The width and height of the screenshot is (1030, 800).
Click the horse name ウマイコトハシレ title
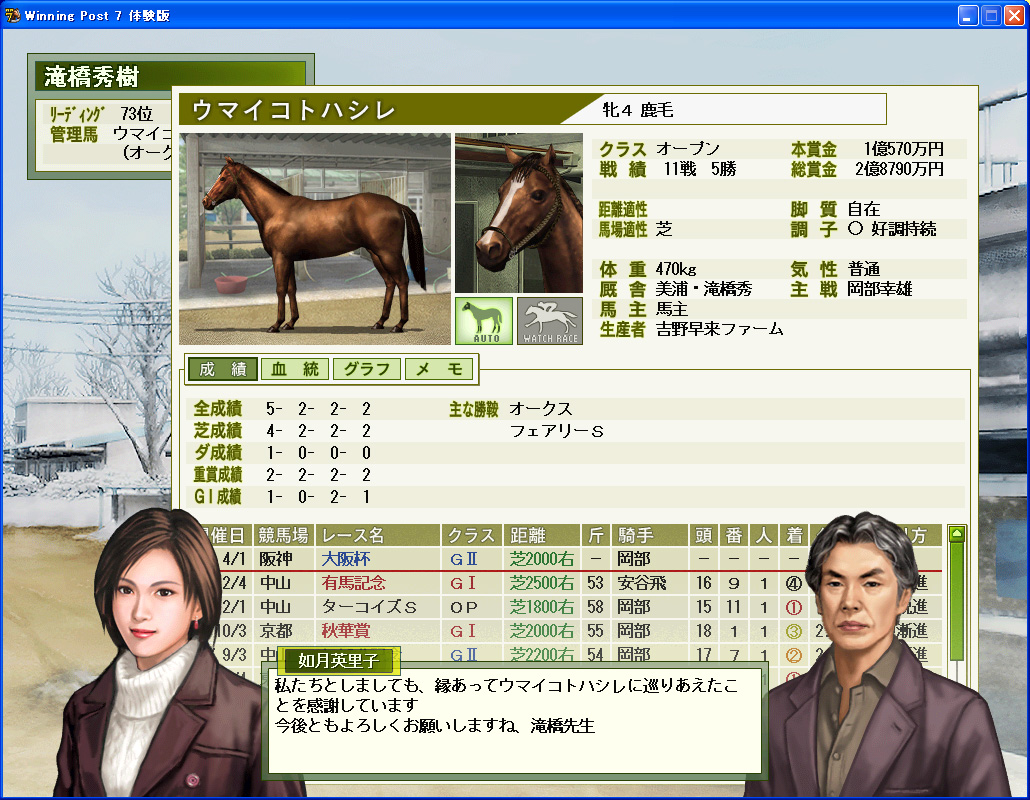294,110
